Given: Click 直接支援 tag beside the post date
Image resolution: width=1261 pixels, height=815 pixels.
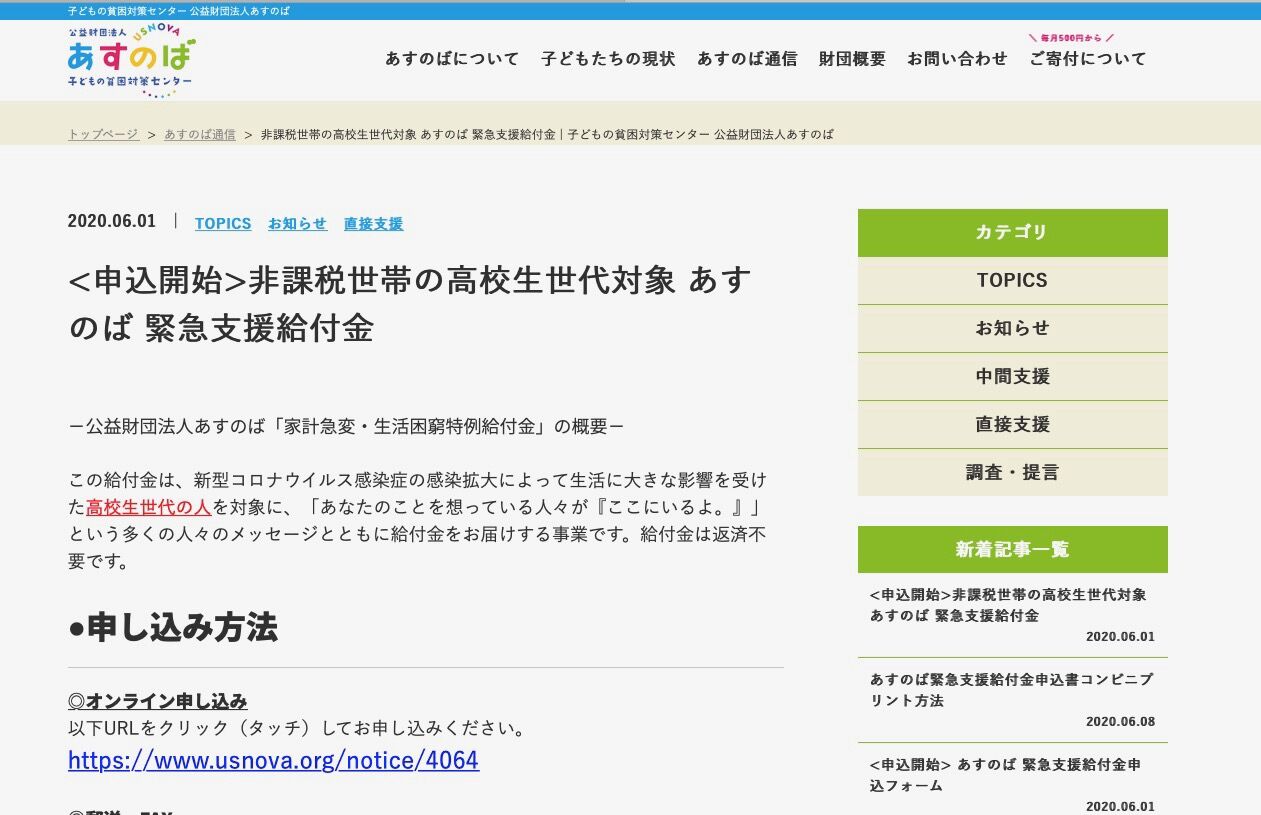Looking at the screenshot, I should pos(373,224).
